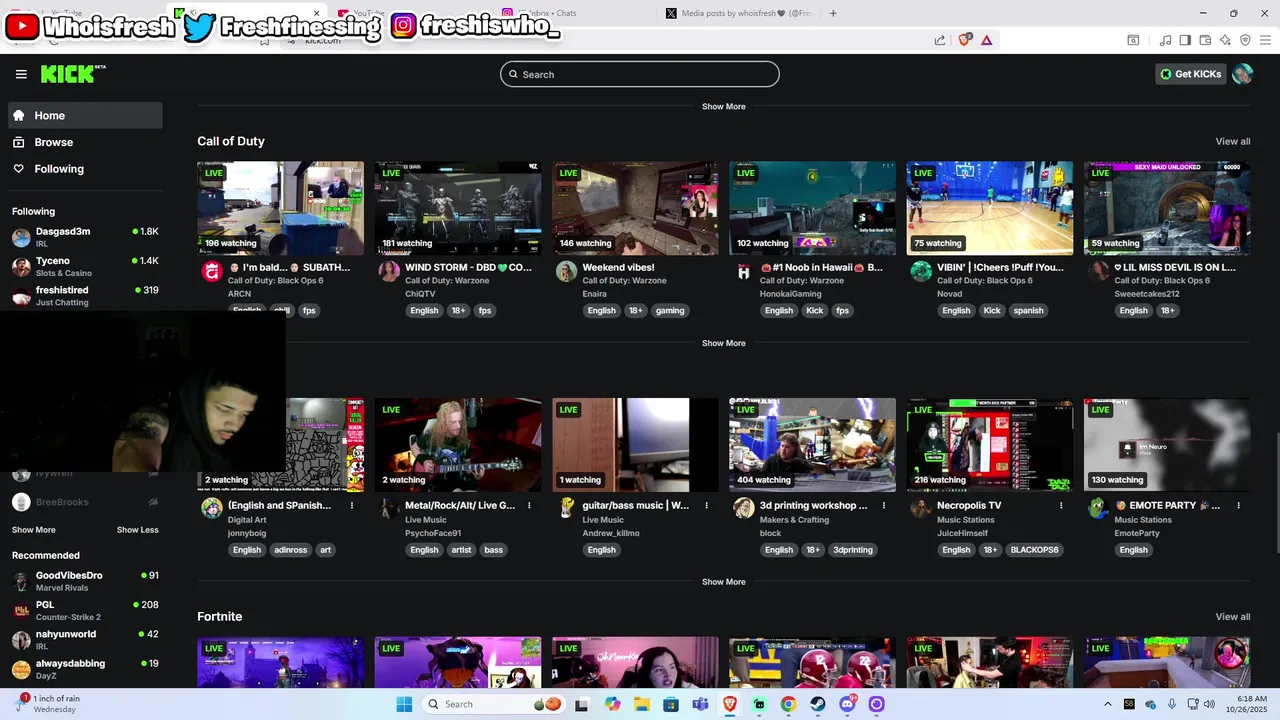
Task: Open more options for EMOTE PARTY stream
Action: click(x=1238, y=506)
